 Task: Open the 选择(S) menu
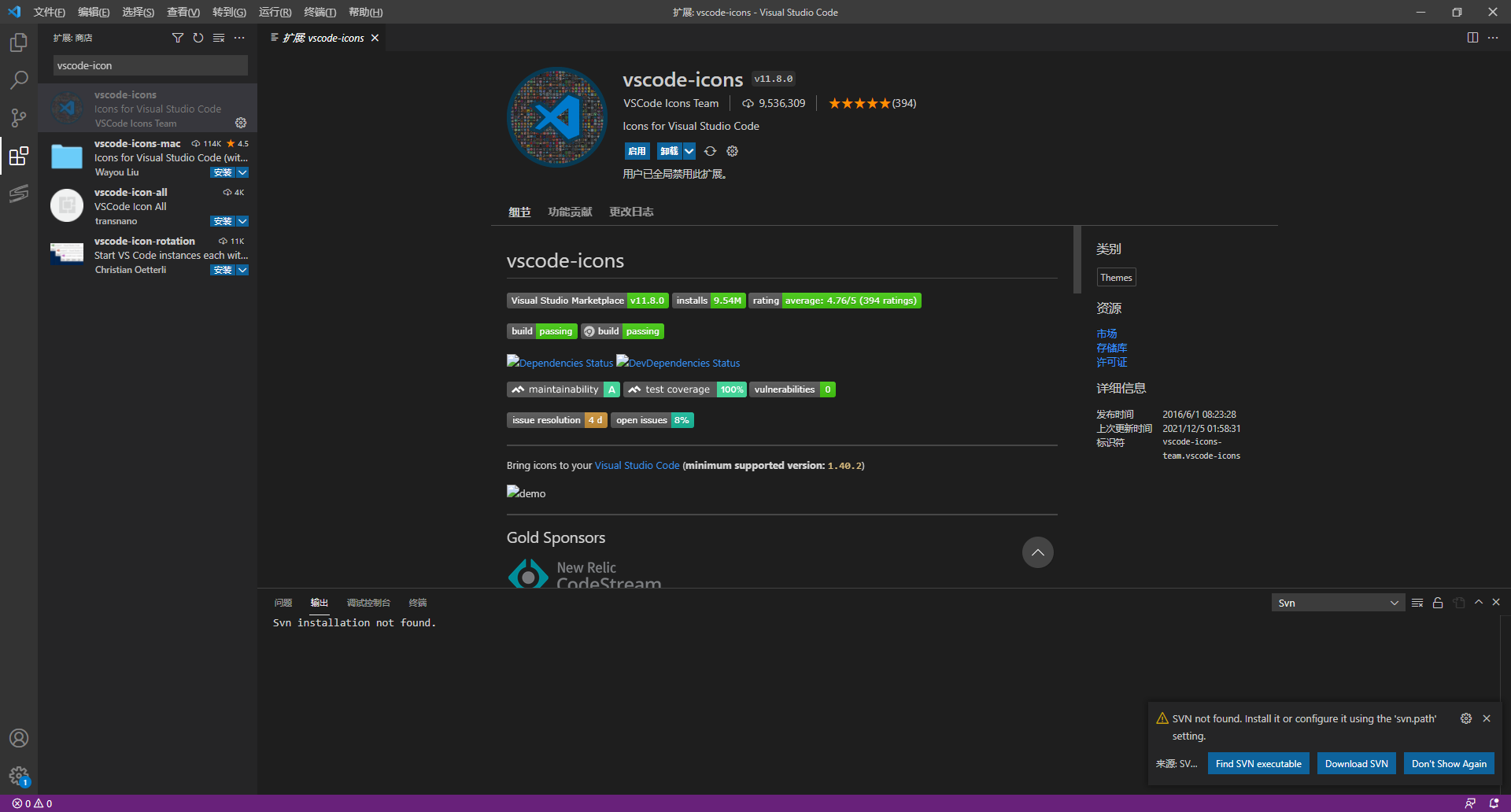tap(139, 12)
